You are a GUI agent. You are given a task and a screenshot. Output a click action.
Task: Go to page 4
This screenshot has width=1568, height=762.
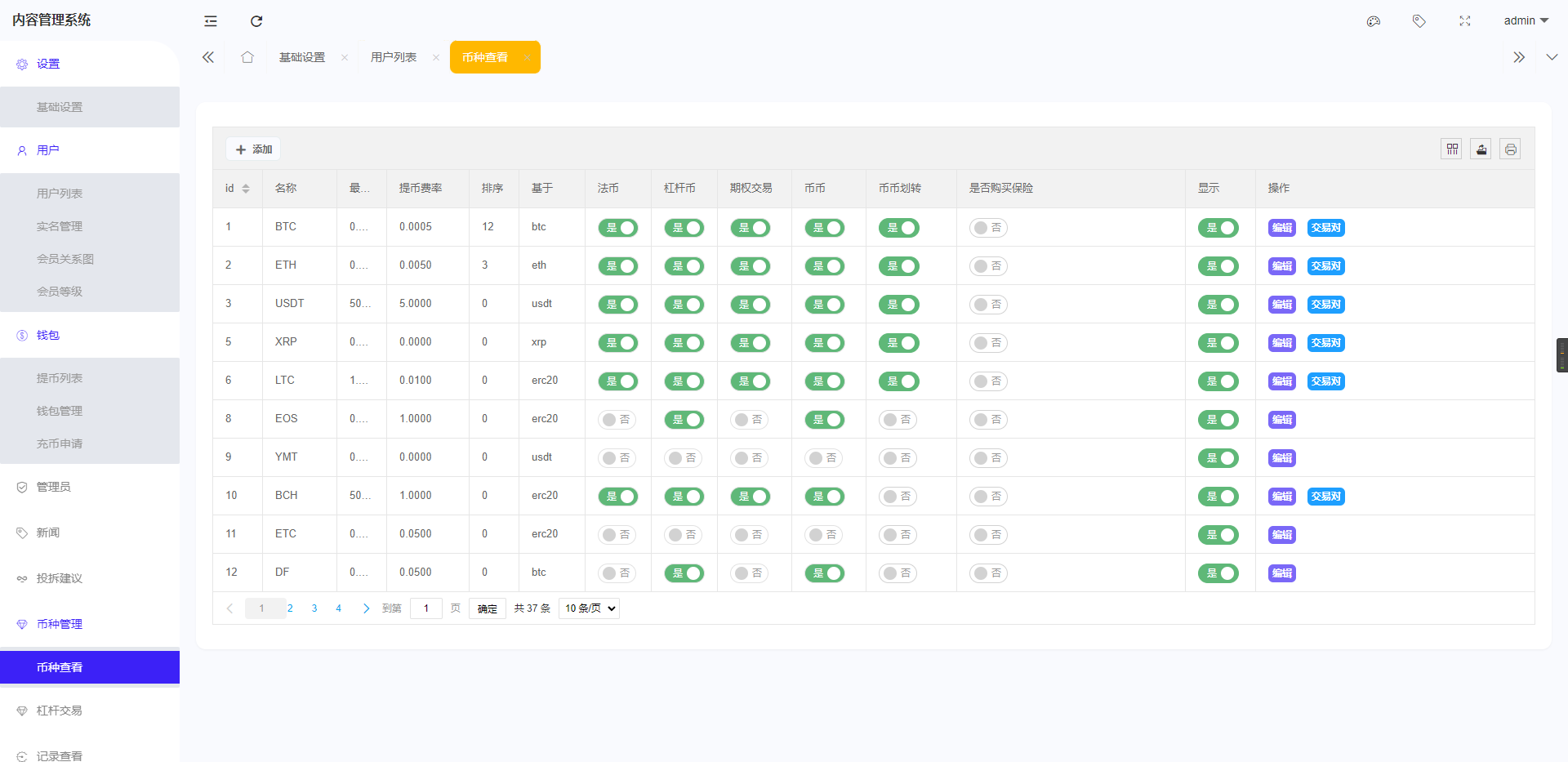[338, 608]
